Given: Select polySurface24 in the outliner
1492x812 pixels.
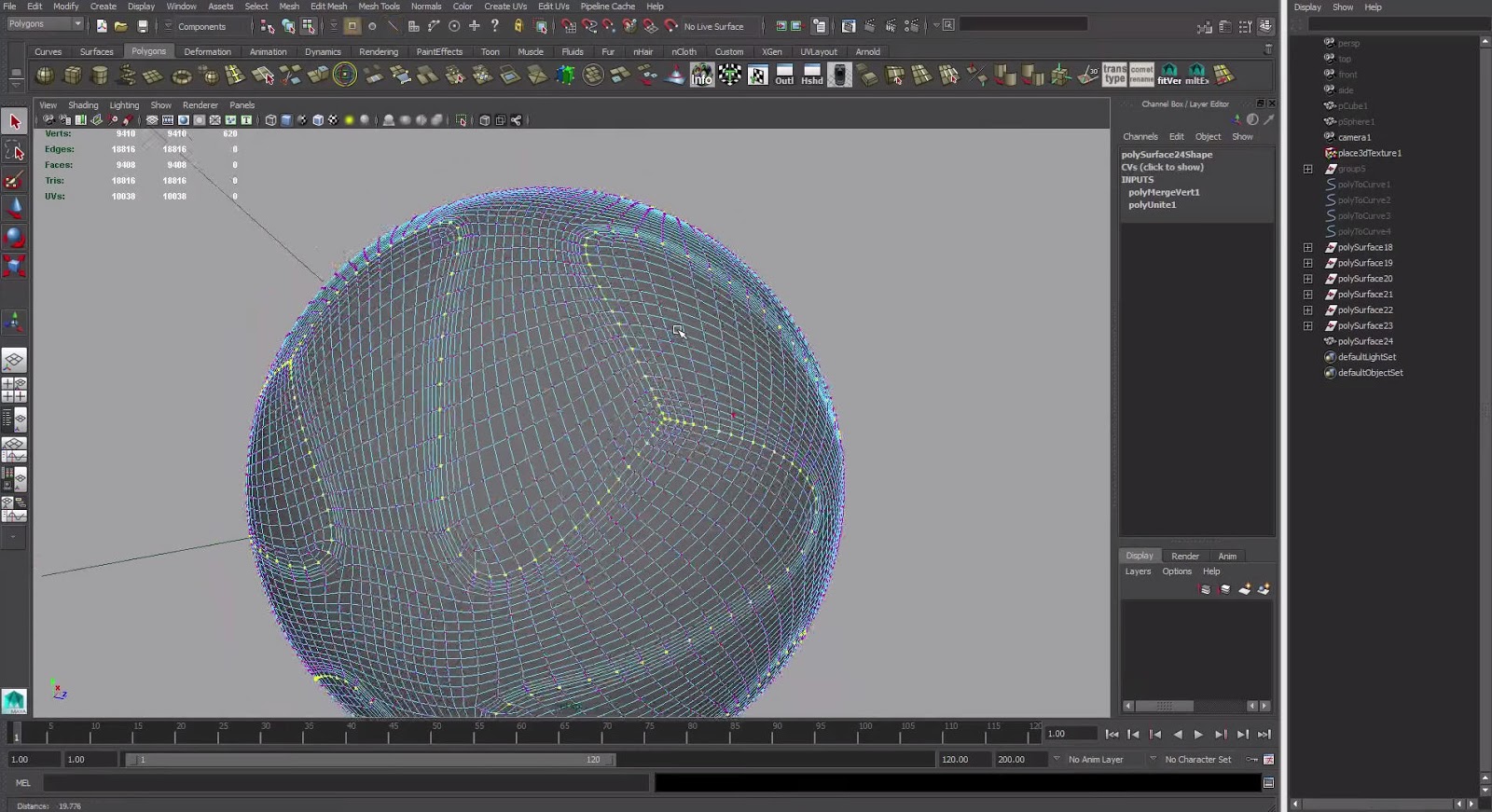Looking at the screenshot, I should [1364, 342].
